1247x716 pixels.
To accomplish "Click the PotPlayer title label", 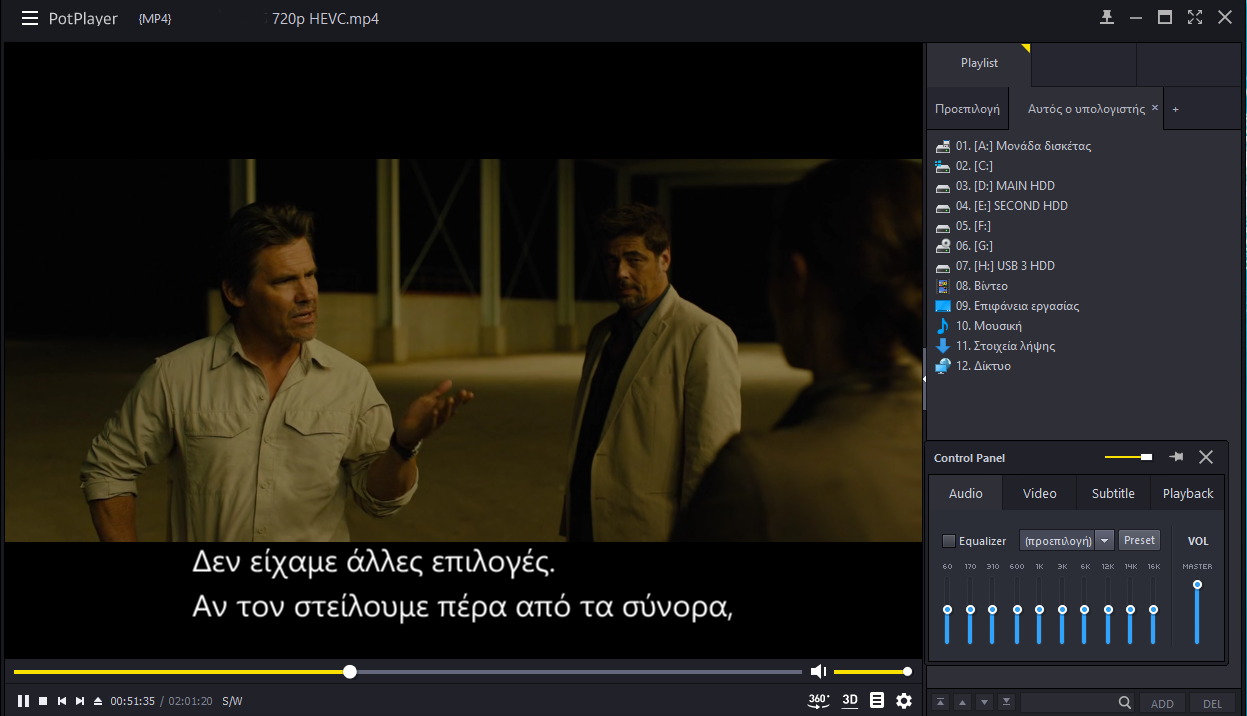I will click(x=83, y=19).
